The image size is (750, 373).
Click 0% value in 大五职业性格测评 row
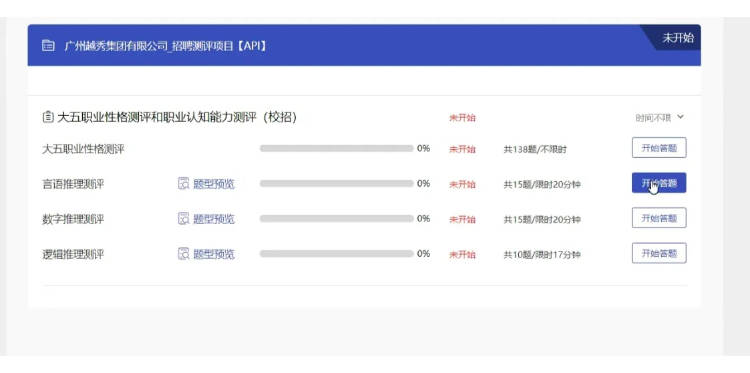(423, 148)
